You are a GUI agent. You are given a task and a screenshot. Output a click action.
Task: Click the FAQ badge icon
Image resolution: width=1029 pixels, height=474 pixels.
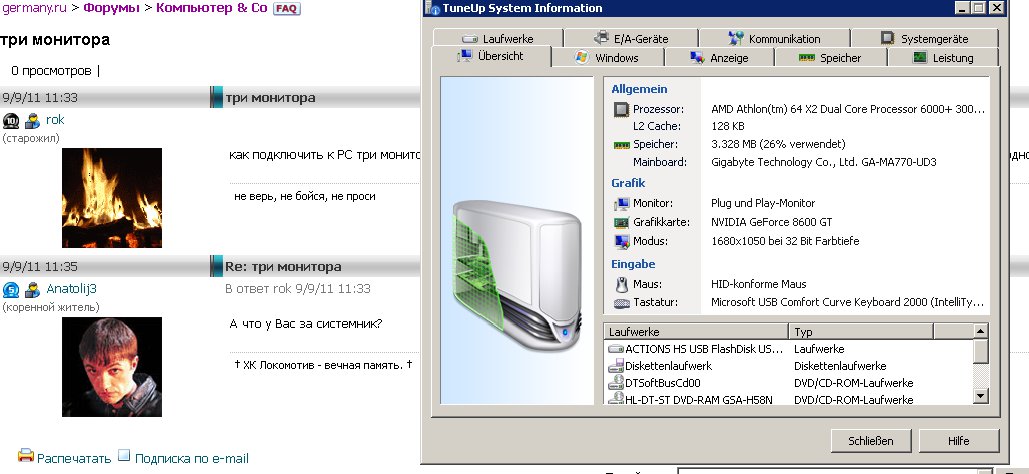[x=287, y=9]
